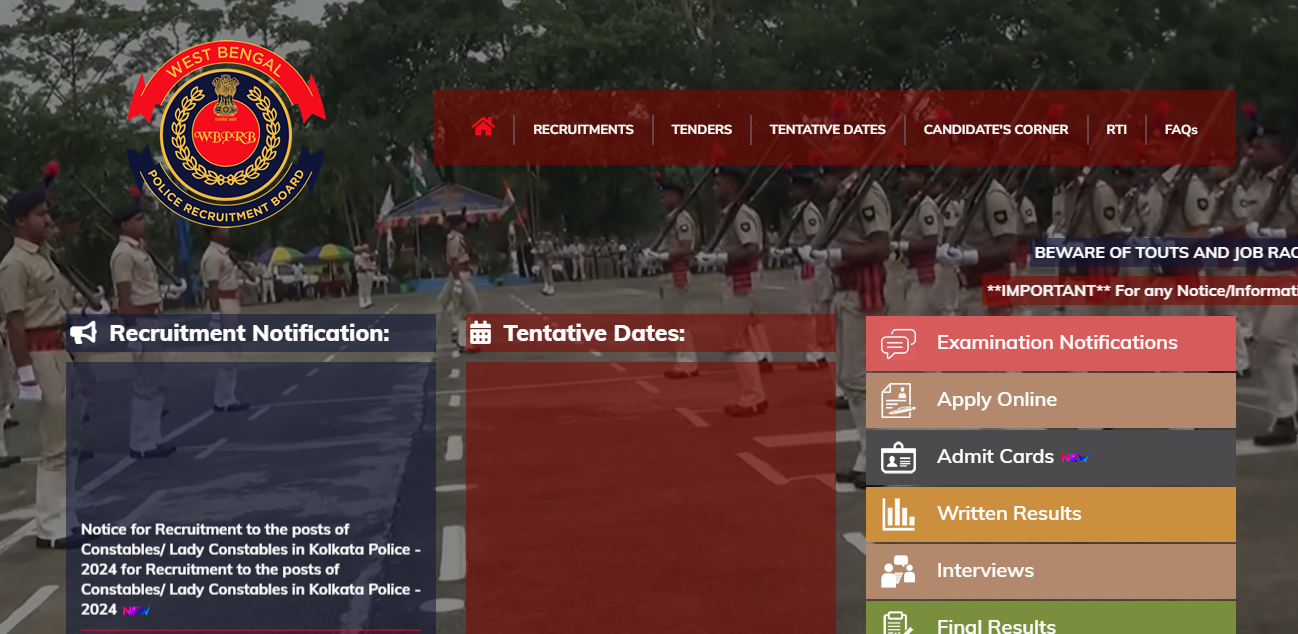
Task: Click the Examination Notifications button
Action: 1056,343
